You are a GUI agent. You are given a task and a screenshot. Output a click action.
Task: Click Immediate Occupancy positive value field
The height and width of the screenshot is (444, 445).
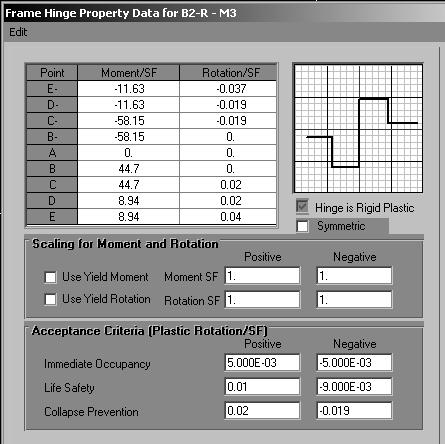point(262,363)
